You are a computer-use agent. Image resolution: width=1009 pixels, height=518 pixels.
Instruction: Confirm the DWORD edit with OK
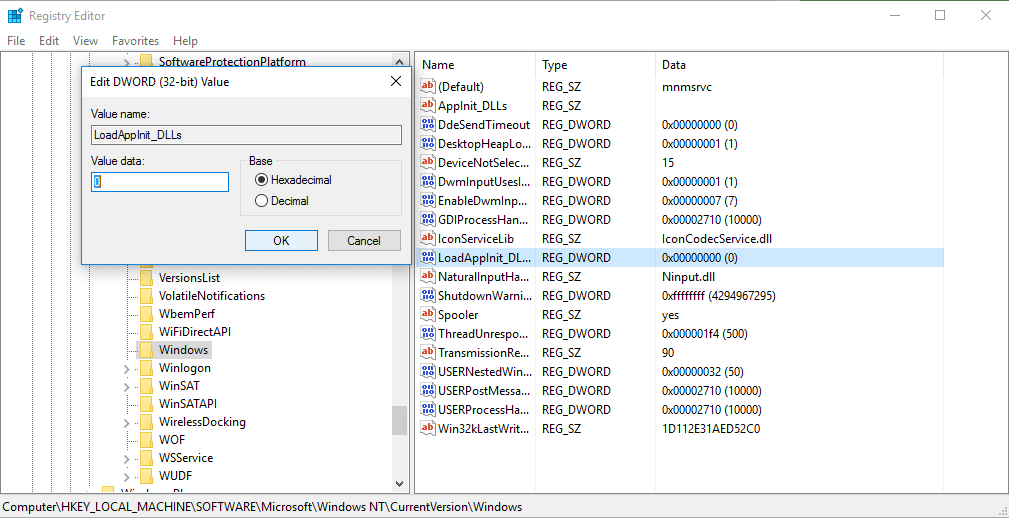tap(281, 241)
